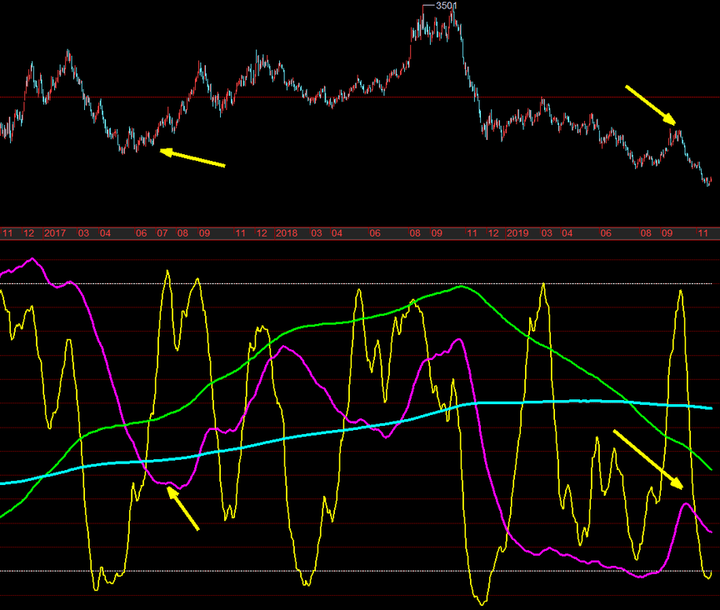The width and height of the screenshot is (720, 610).
Task: Click the 06 month marker within 2018
Action: pos(375,233)
